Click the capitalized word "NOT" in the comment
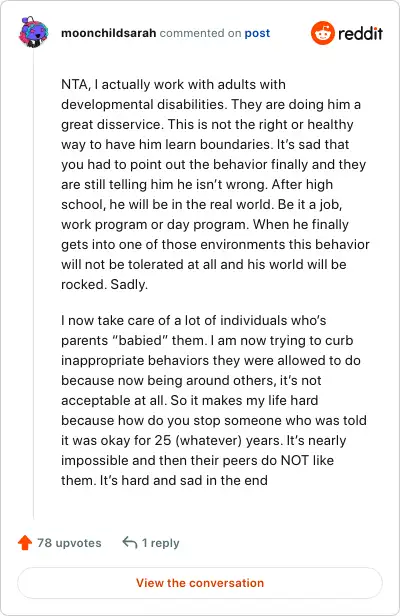Screen dimensions: 400x616 point(295,460)
